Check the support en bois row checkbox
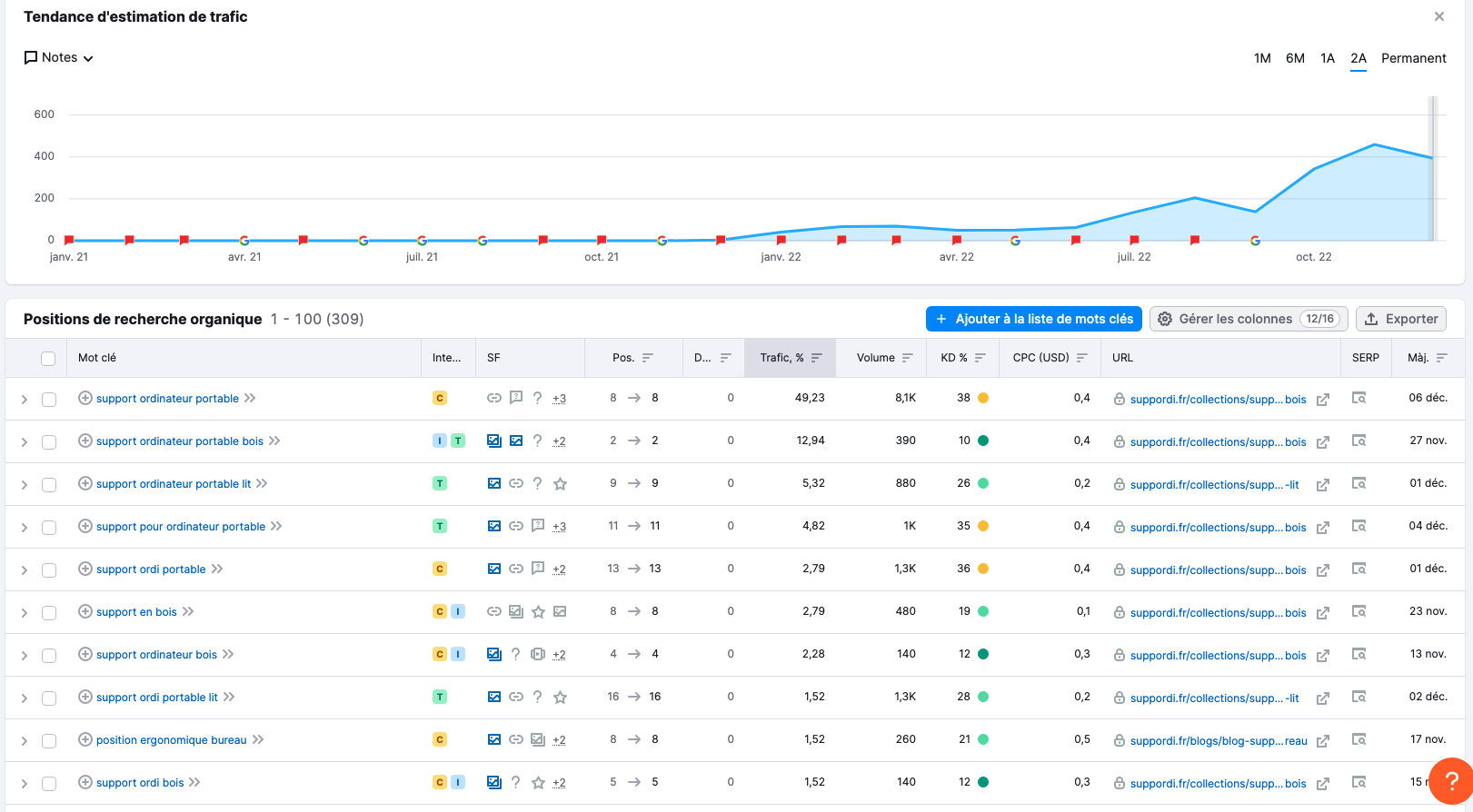Image resolution: width=1473 pixels, height=812 pixels. click(49, 613)
